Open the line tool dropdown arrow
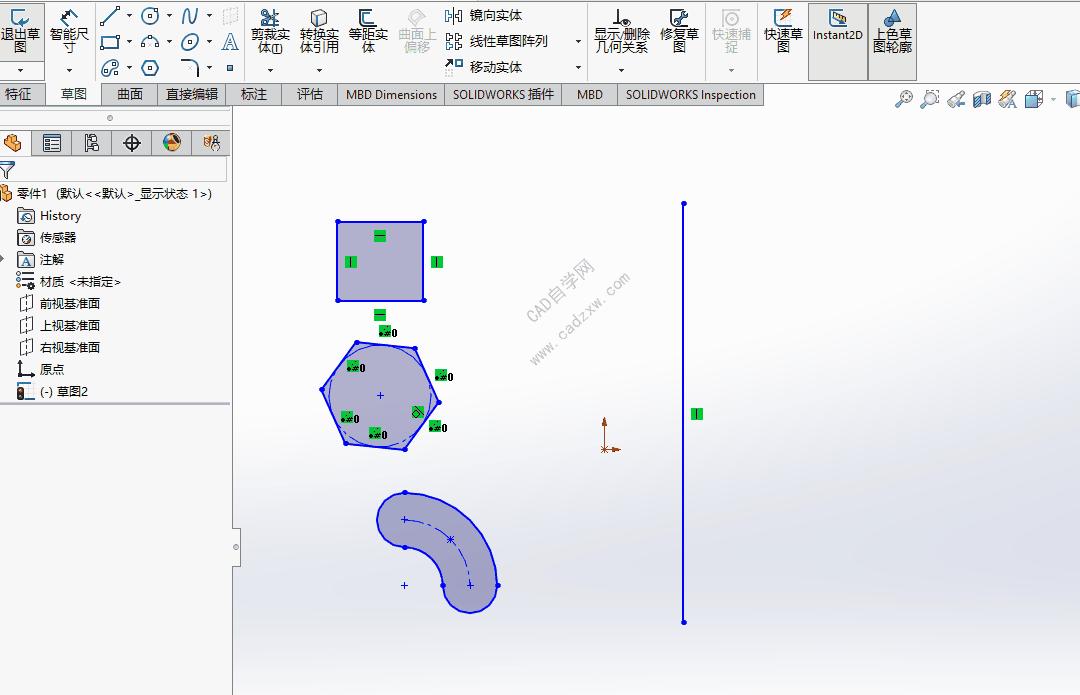Screen dimensions: 1080x695 click(x=129, y=15)
